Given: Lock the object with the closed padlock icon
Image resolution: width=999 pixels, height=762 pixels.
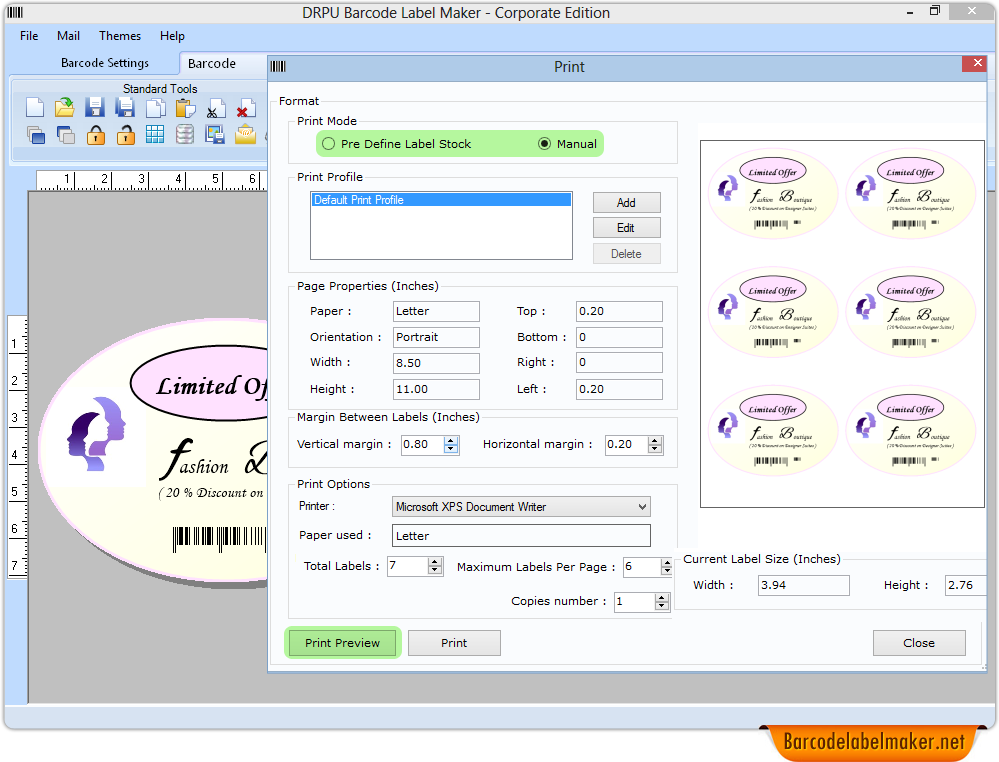Looking at the screenshot, I should (96, 134).
